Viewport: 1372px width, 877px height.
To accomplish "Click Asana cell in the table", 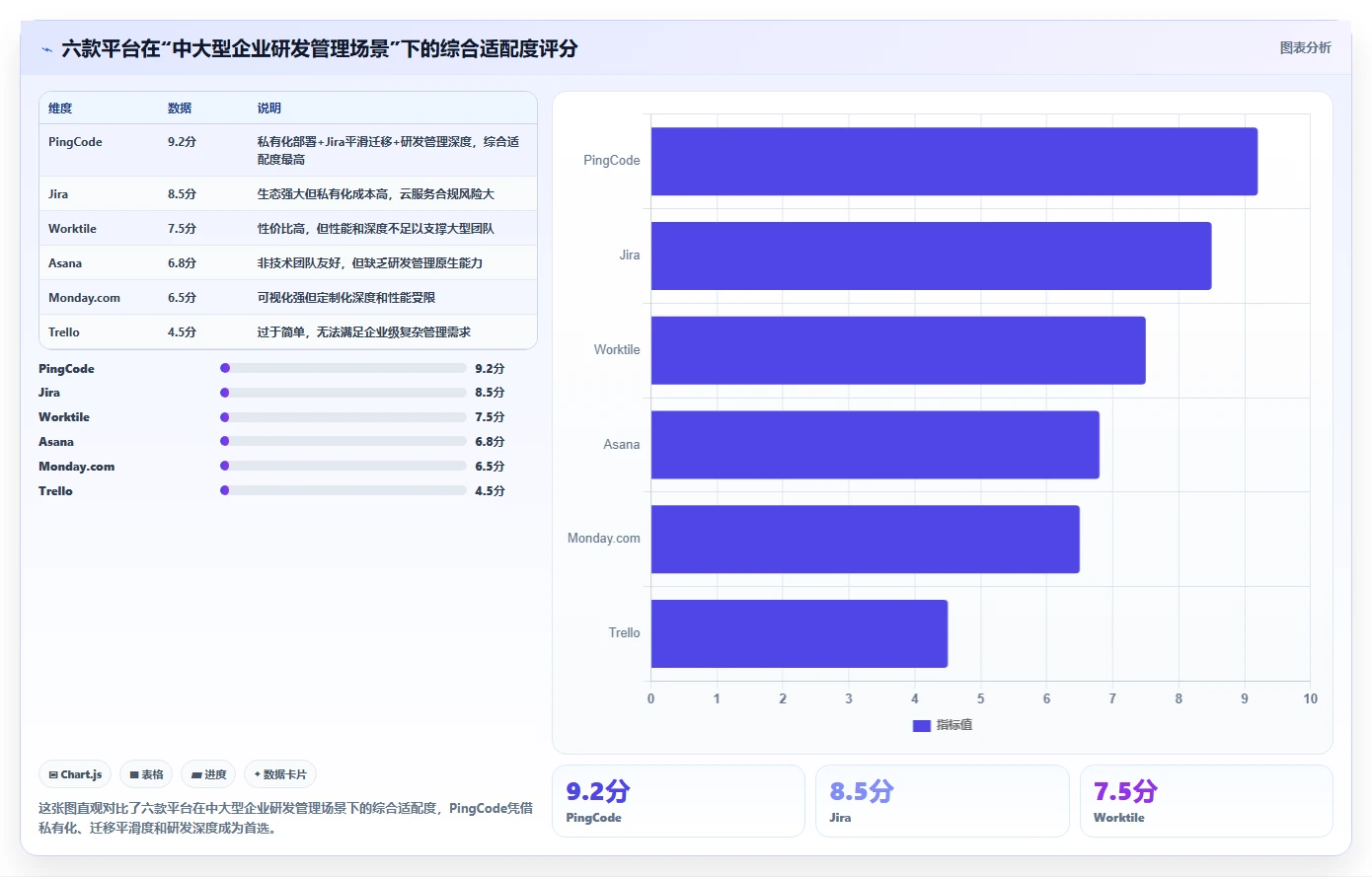I will coord(65,263).
